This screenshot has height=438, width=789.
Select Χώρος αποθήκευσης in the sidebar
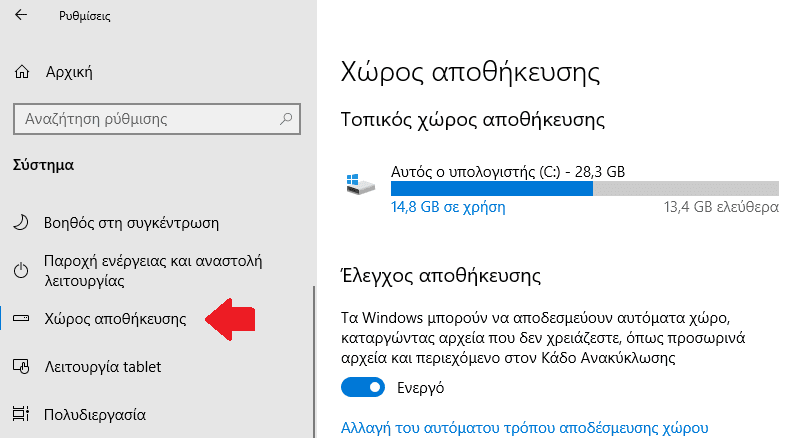115,319
